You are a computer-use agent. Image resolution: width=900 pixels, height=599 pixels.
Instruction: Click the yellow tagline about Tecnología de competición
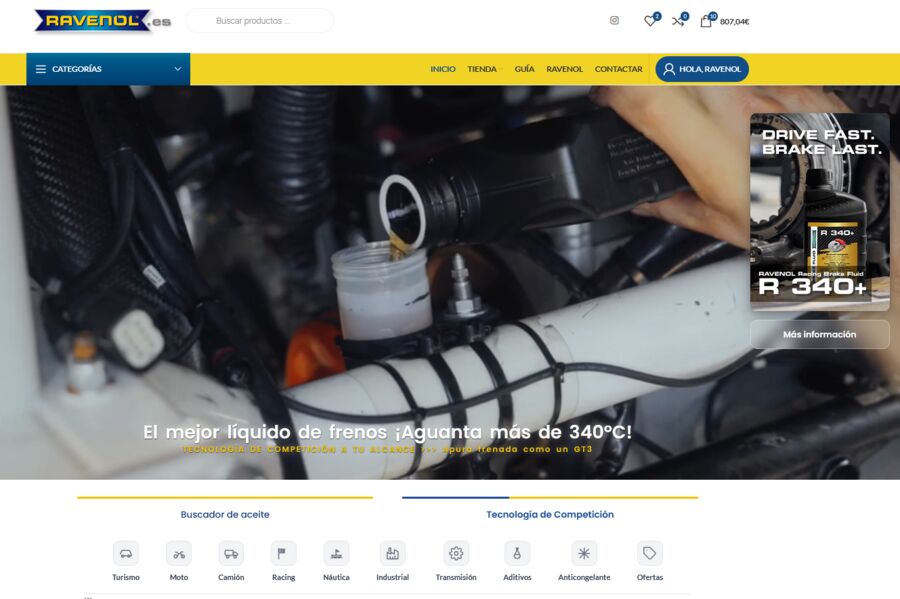tap(387, 449)
